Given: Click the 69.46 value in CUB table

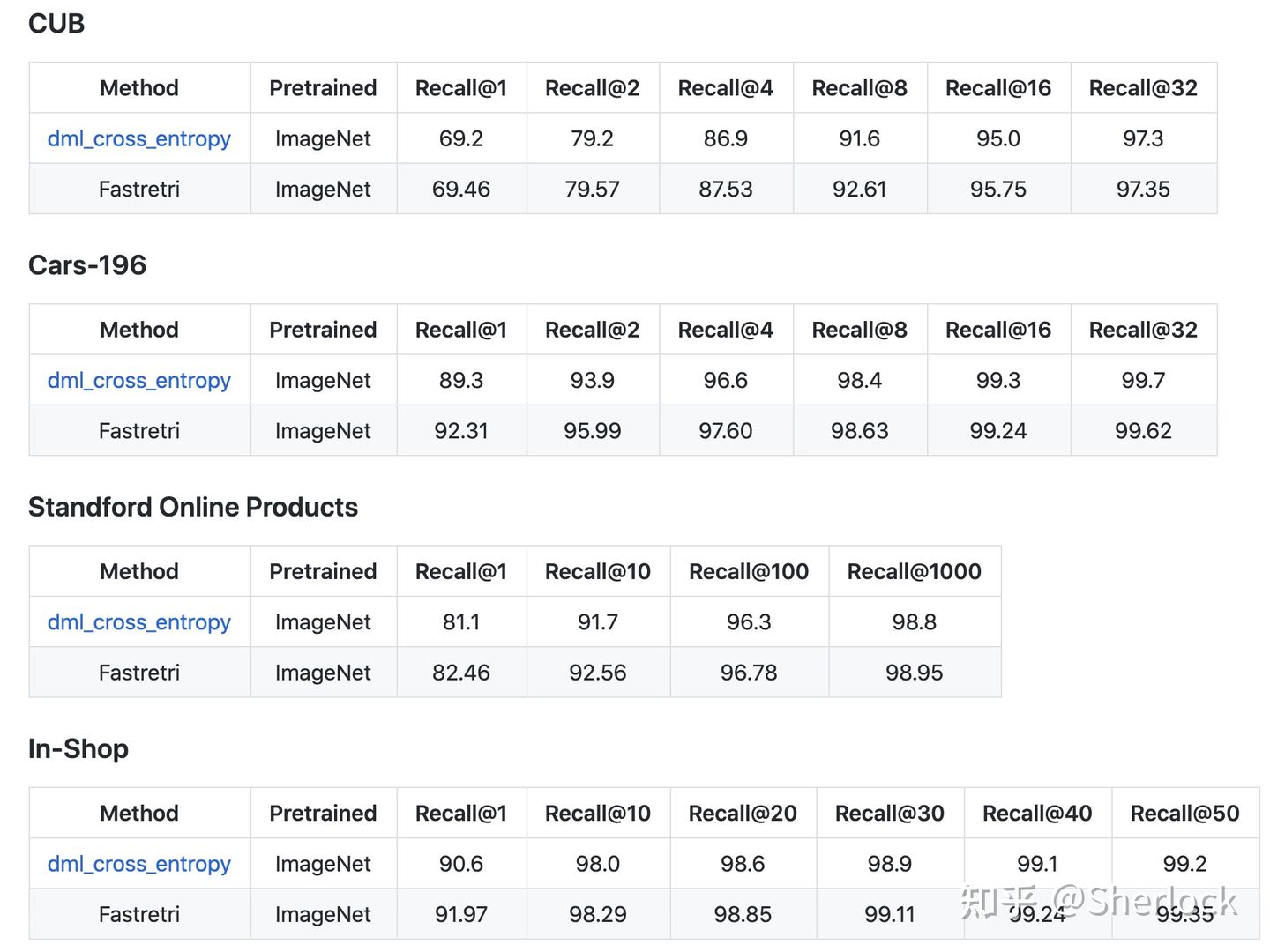Looking at the screenshot, I should [x=460, y=189].
